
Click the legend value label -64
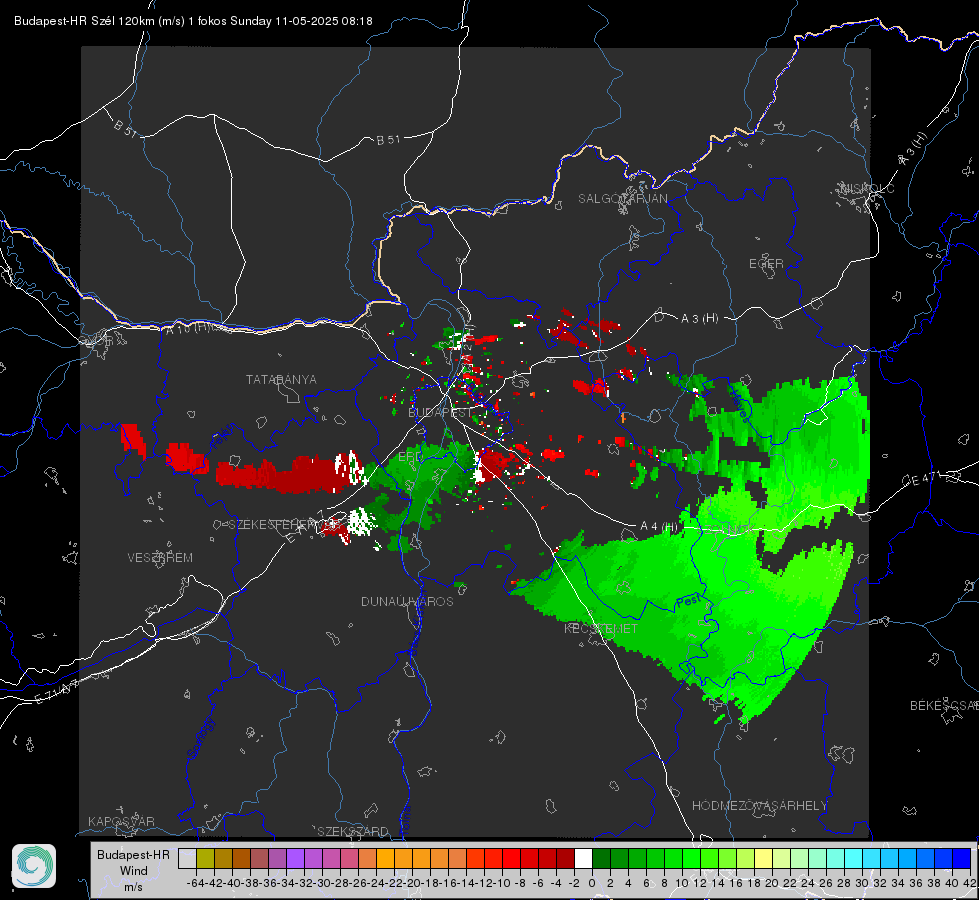pos(196,883)
